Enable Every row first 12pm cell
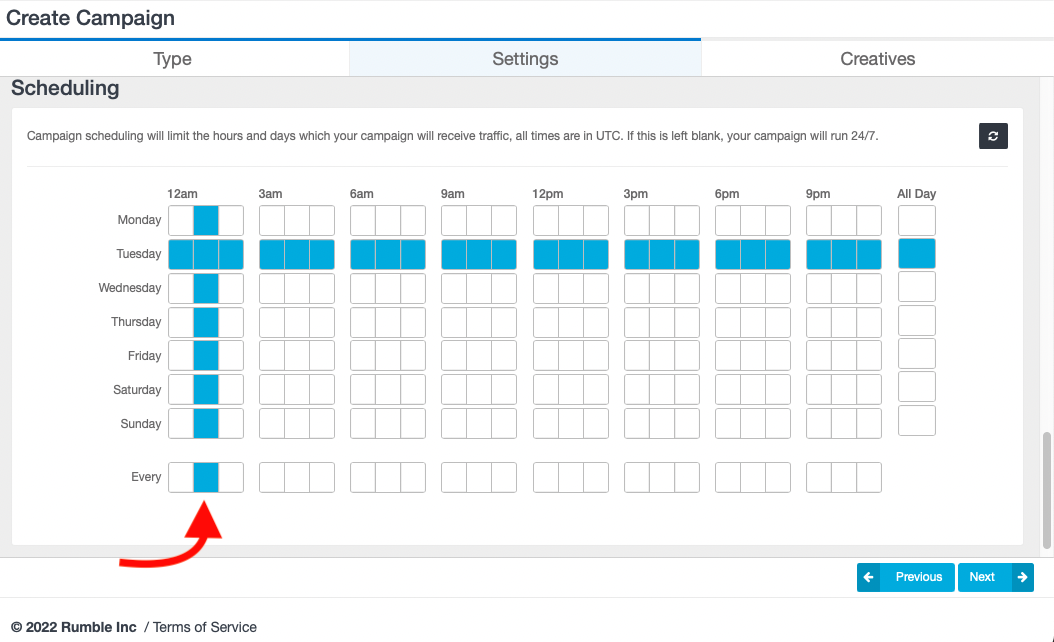The width and height of the screenshot is (1054, 642). click(x=546, y=478)
